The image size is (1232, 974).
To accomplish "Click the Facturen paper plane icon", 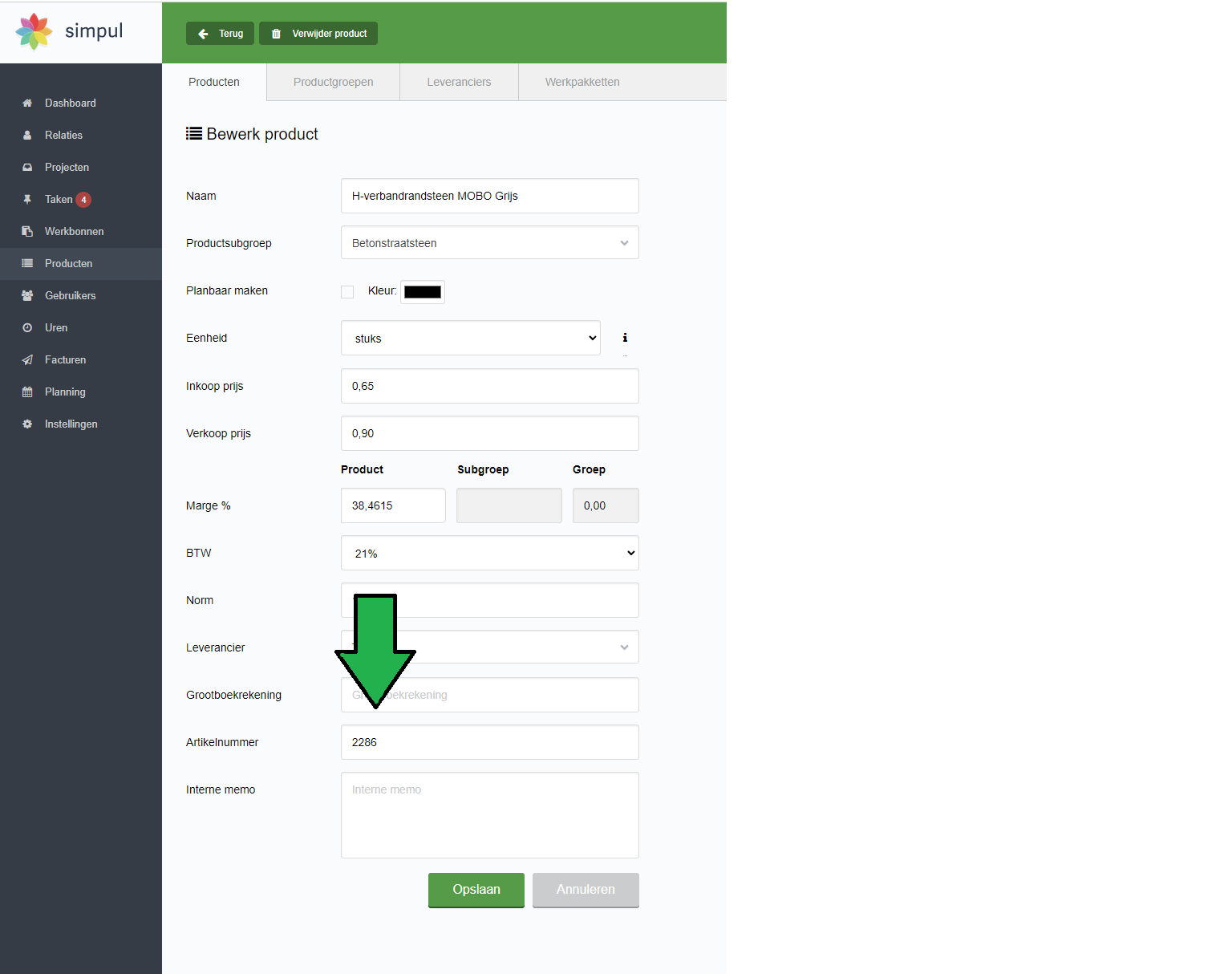I will [x=27, y=359].
